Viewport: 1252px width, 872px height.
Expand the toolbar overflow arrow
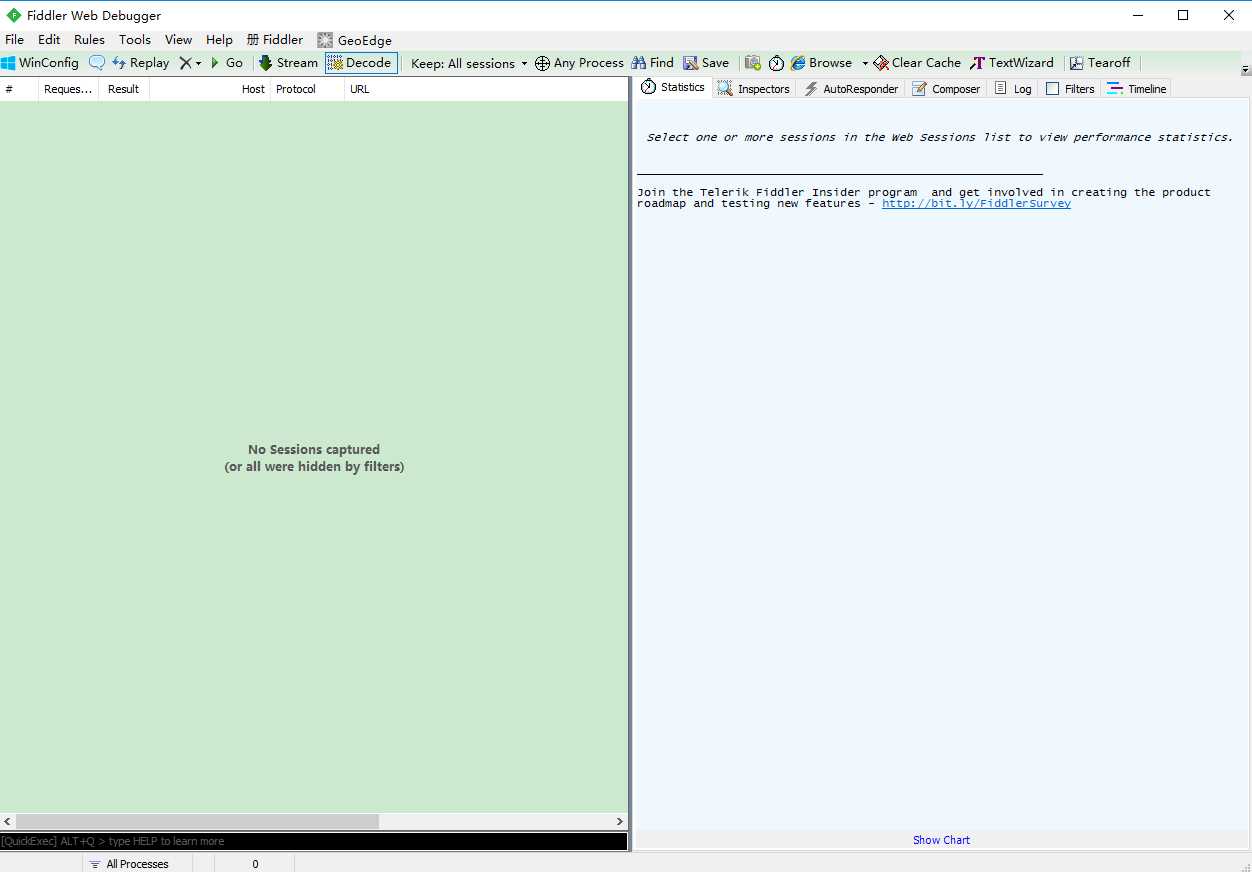tap(1245, 70)
